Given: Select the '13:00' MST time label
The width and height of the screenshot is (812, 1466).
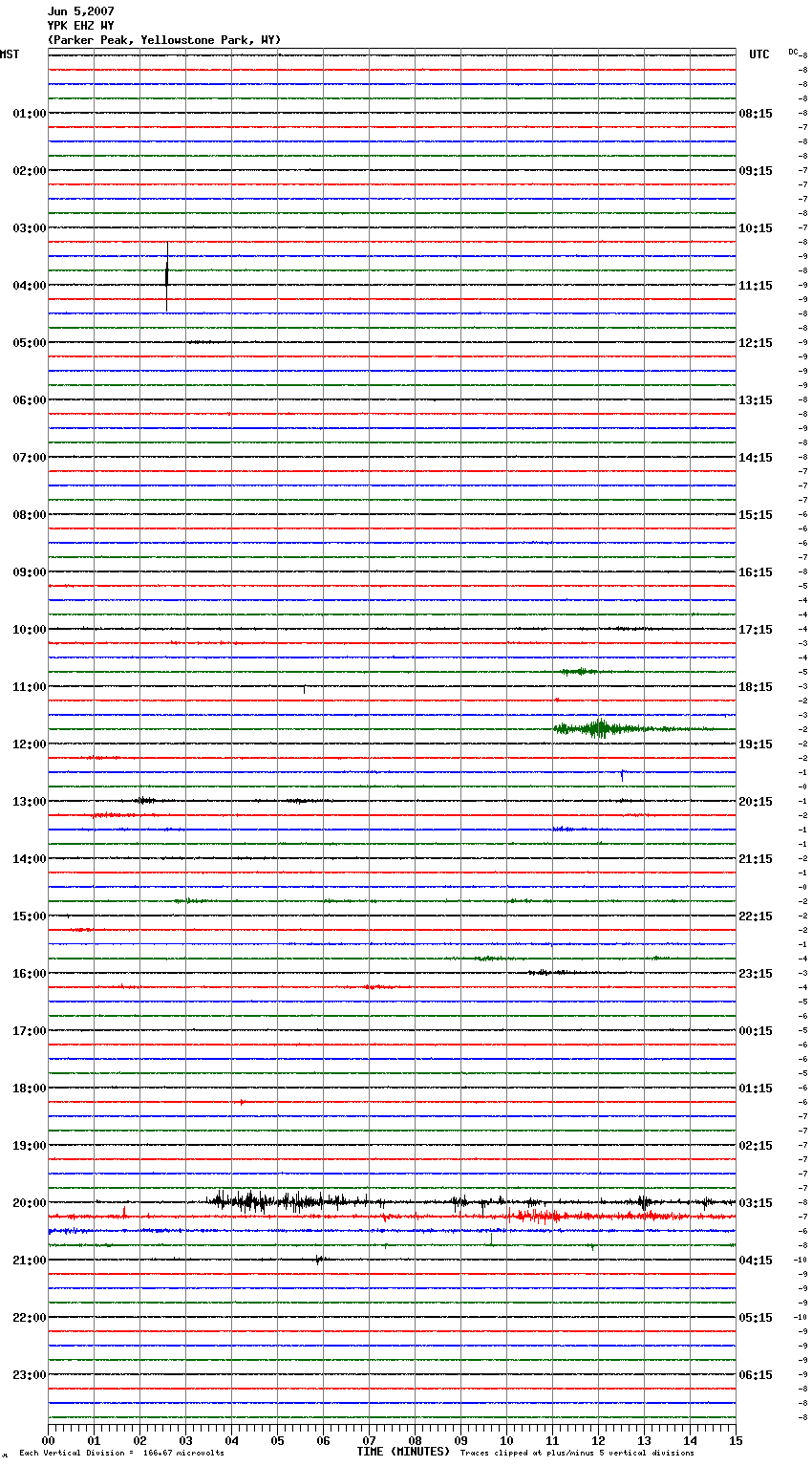Looking at the screenshot, I should click(x=30, y=802).
